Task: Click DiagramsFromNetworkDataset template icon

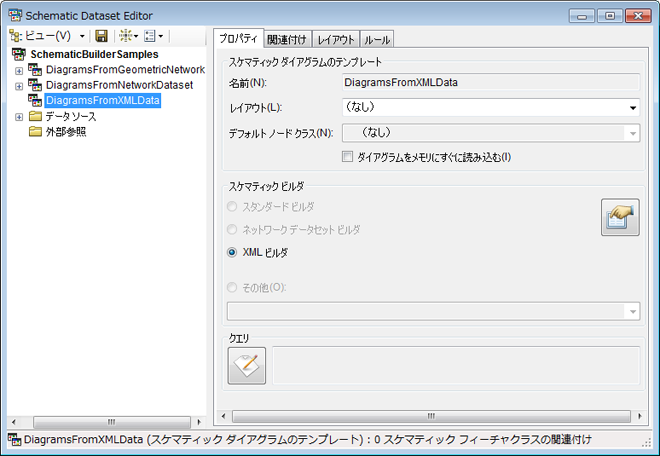Action: click(x=35, y=85)
